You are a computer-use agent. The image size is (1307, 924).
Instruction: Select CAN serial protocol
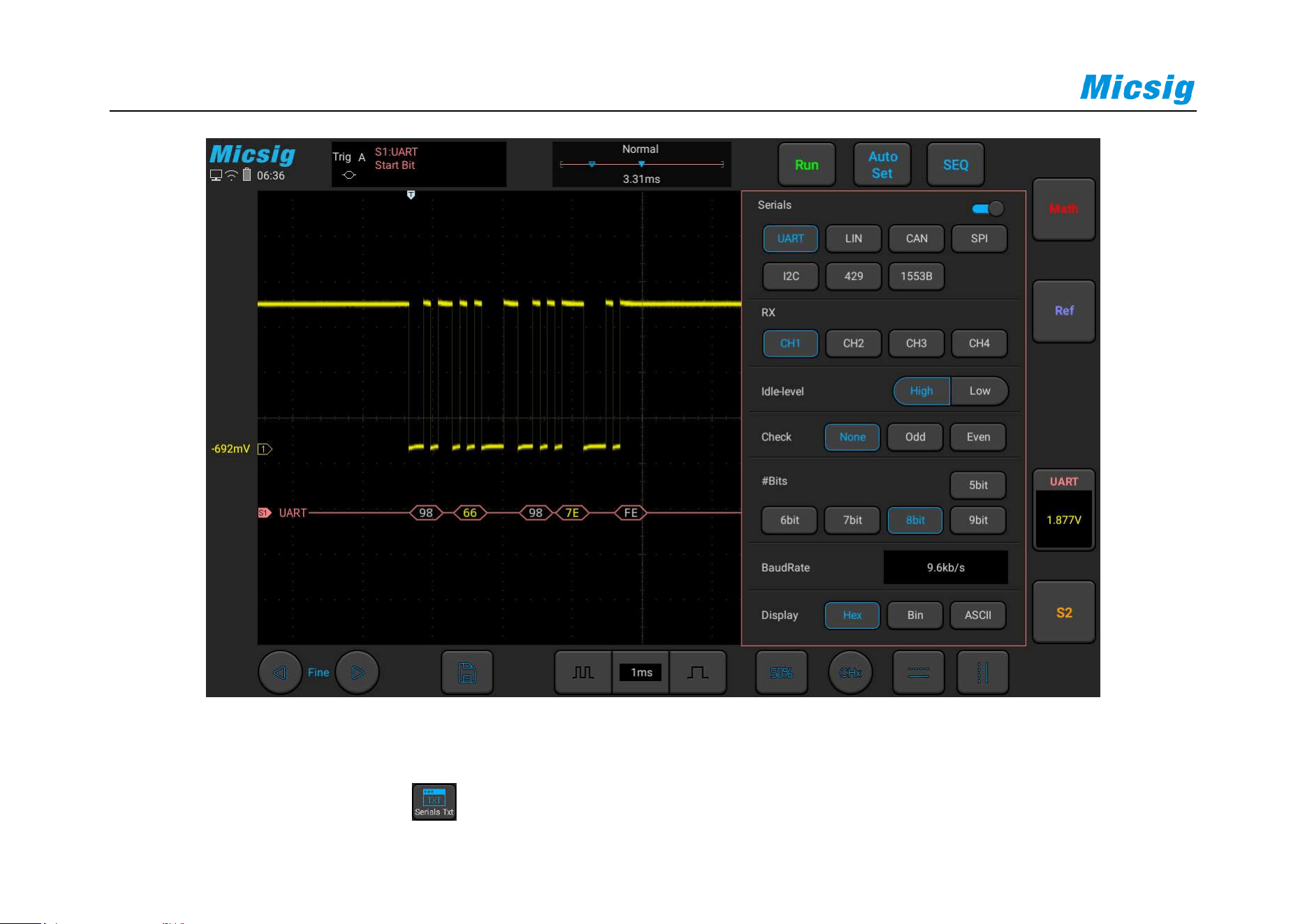click(x=917, y=239)
